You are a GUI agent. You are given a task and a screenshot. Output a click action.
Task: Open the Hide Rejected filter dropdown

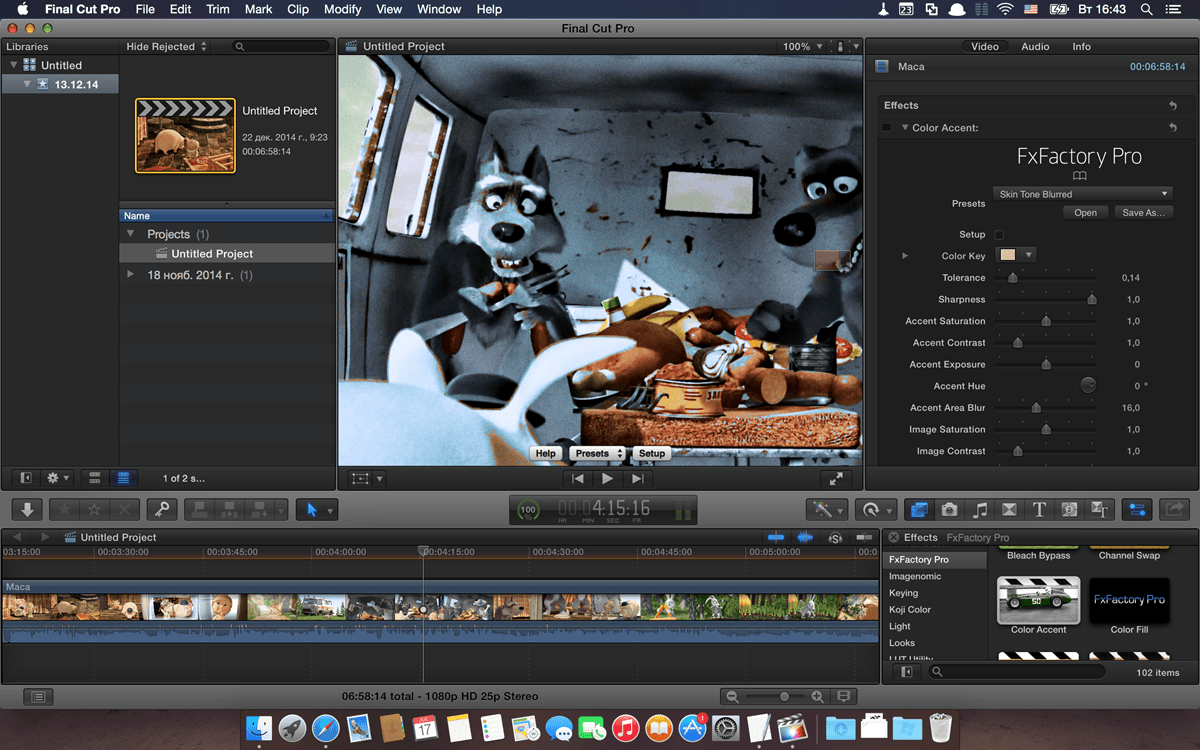coord(167,47)
